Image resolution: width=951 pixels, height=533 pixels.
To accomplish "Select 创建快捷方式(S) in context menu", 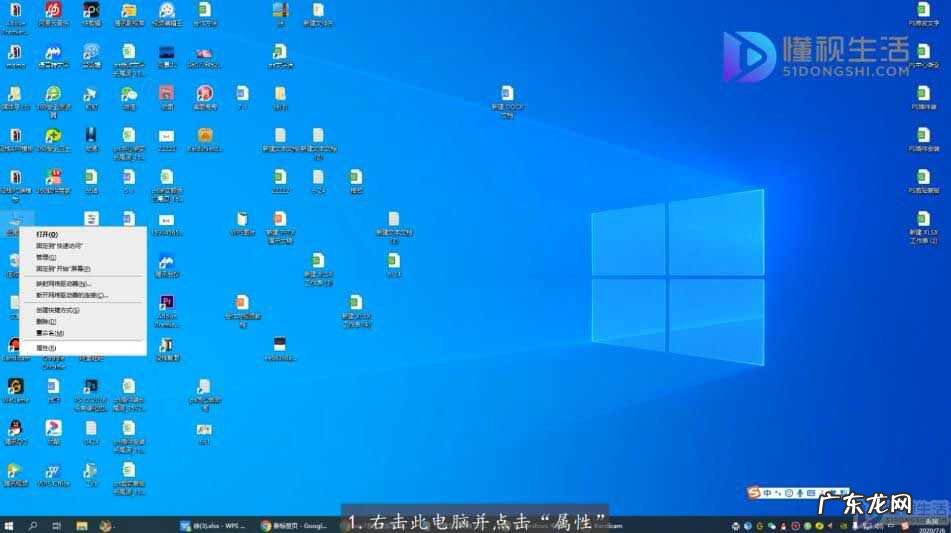I will 83,310.
